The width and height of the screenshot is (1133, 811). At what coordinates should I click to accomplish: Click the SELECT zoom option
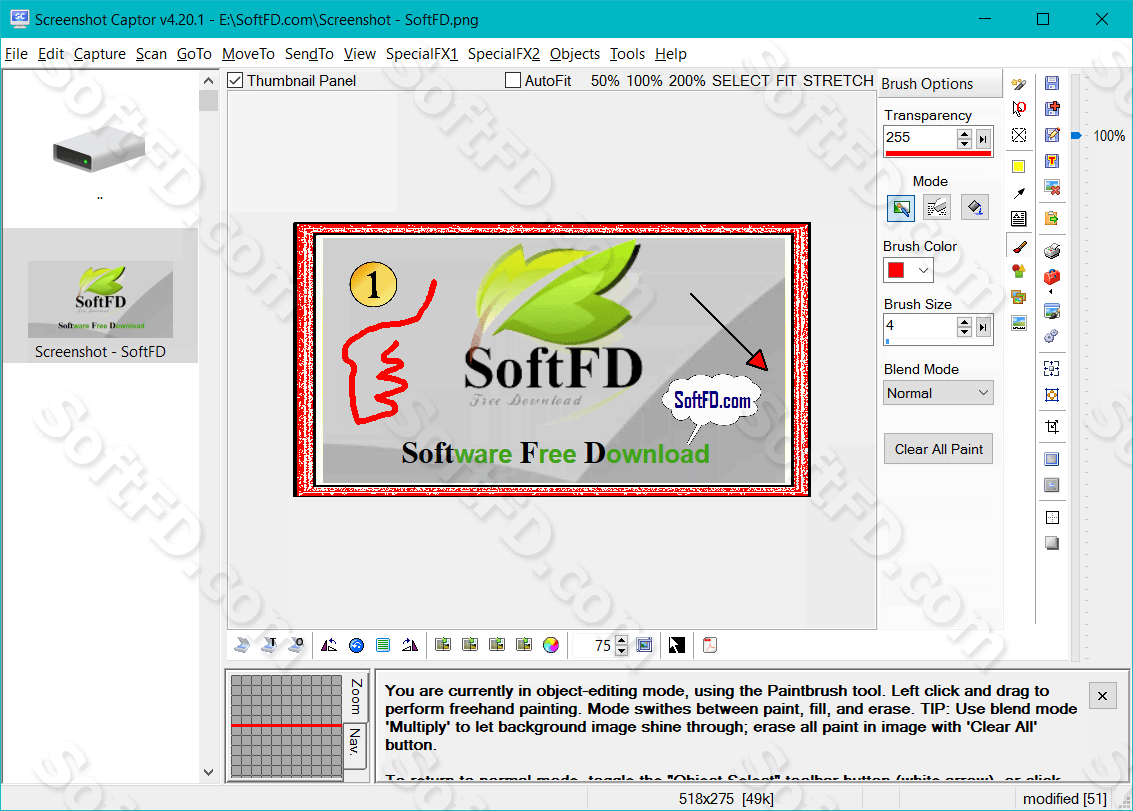[740, 81]
